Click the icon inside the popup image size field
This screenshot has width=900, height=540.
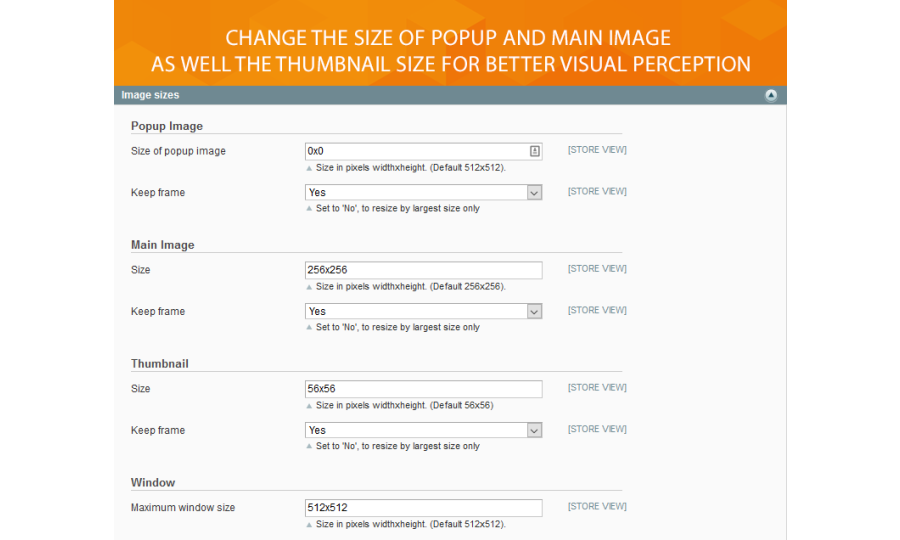click(x=535, y=151)
